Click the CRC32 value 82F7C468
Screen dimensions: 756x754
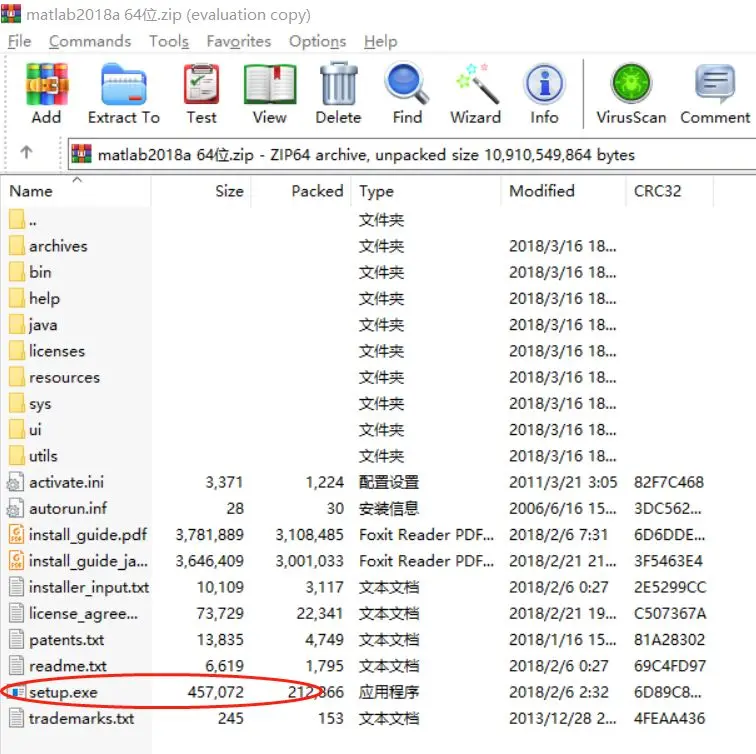(669, 482)
